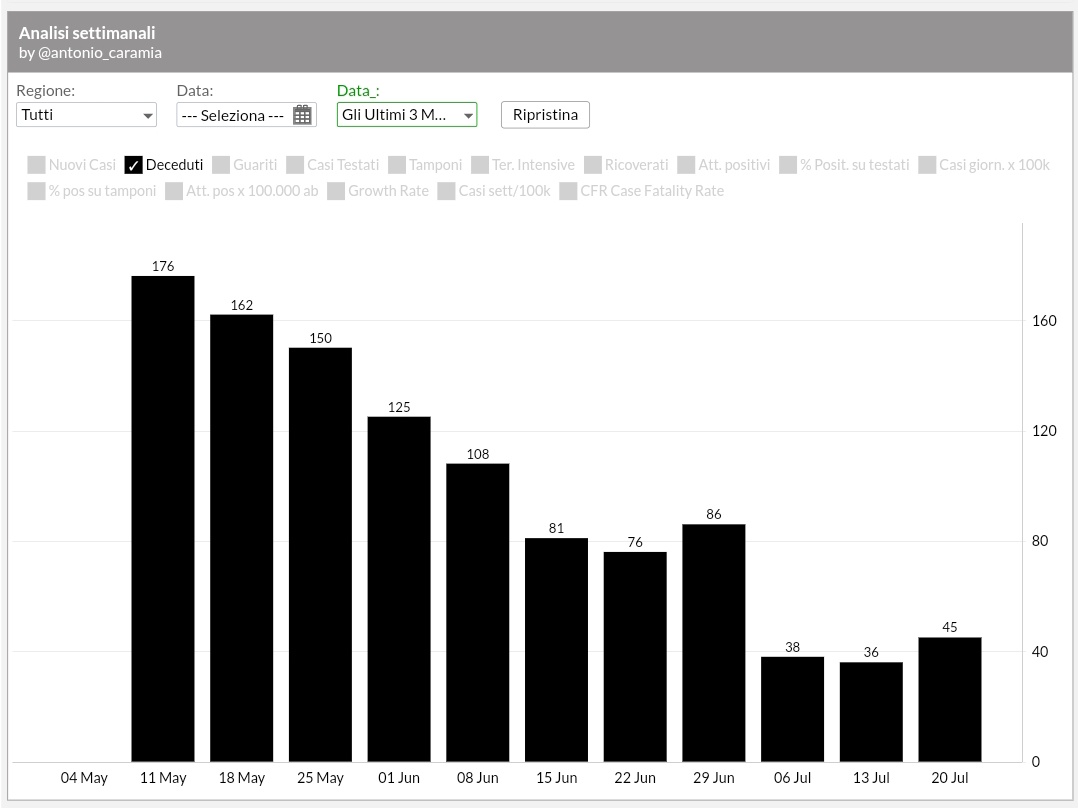Click the 120 y-axis value
Image resolution: width=1078 pixels, height=808 pixels.
pyautogui.click(x=1044, y=430)
